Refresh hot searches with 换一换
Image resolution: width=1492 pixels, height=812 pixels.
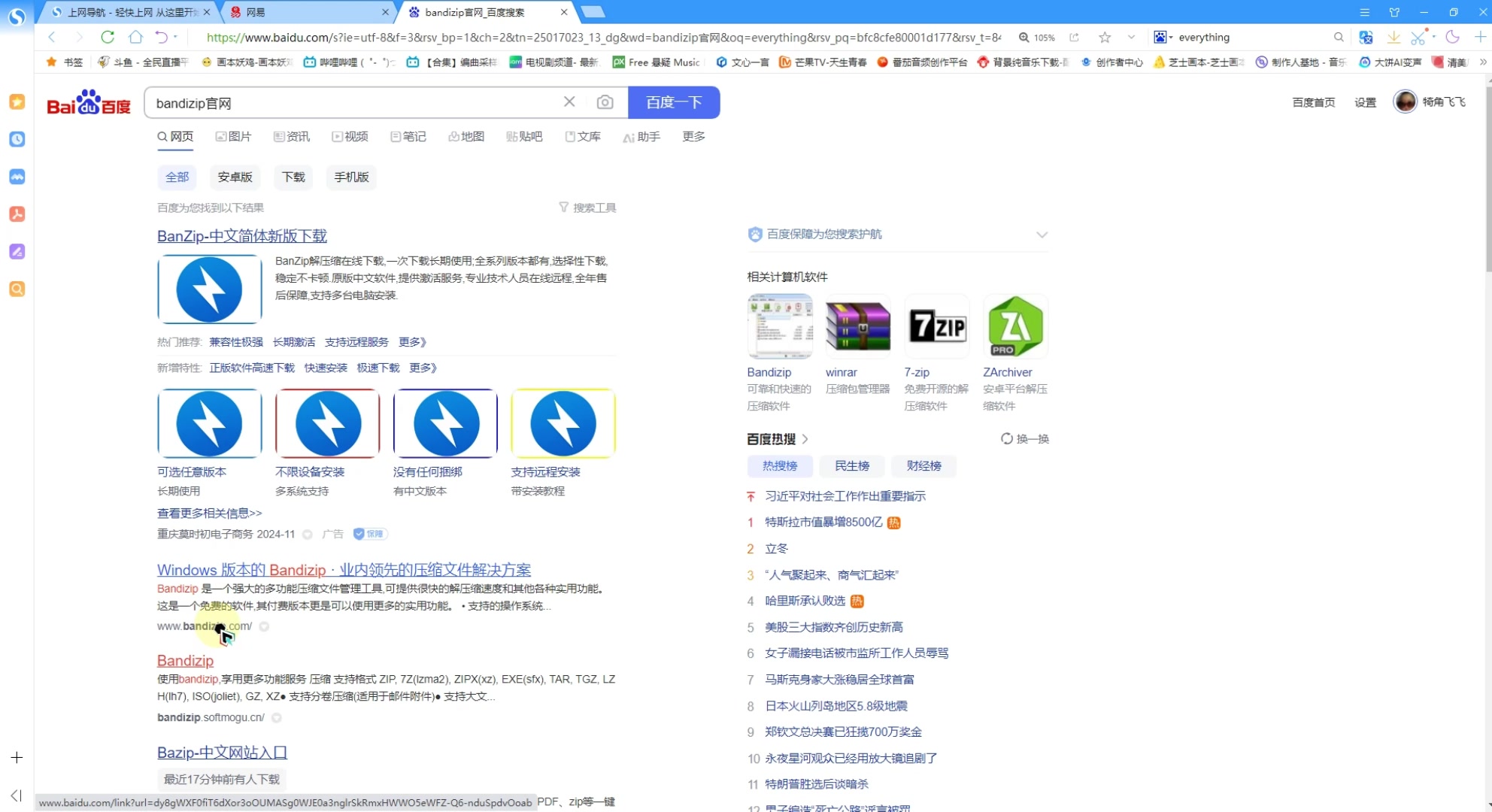[1025, 438]
